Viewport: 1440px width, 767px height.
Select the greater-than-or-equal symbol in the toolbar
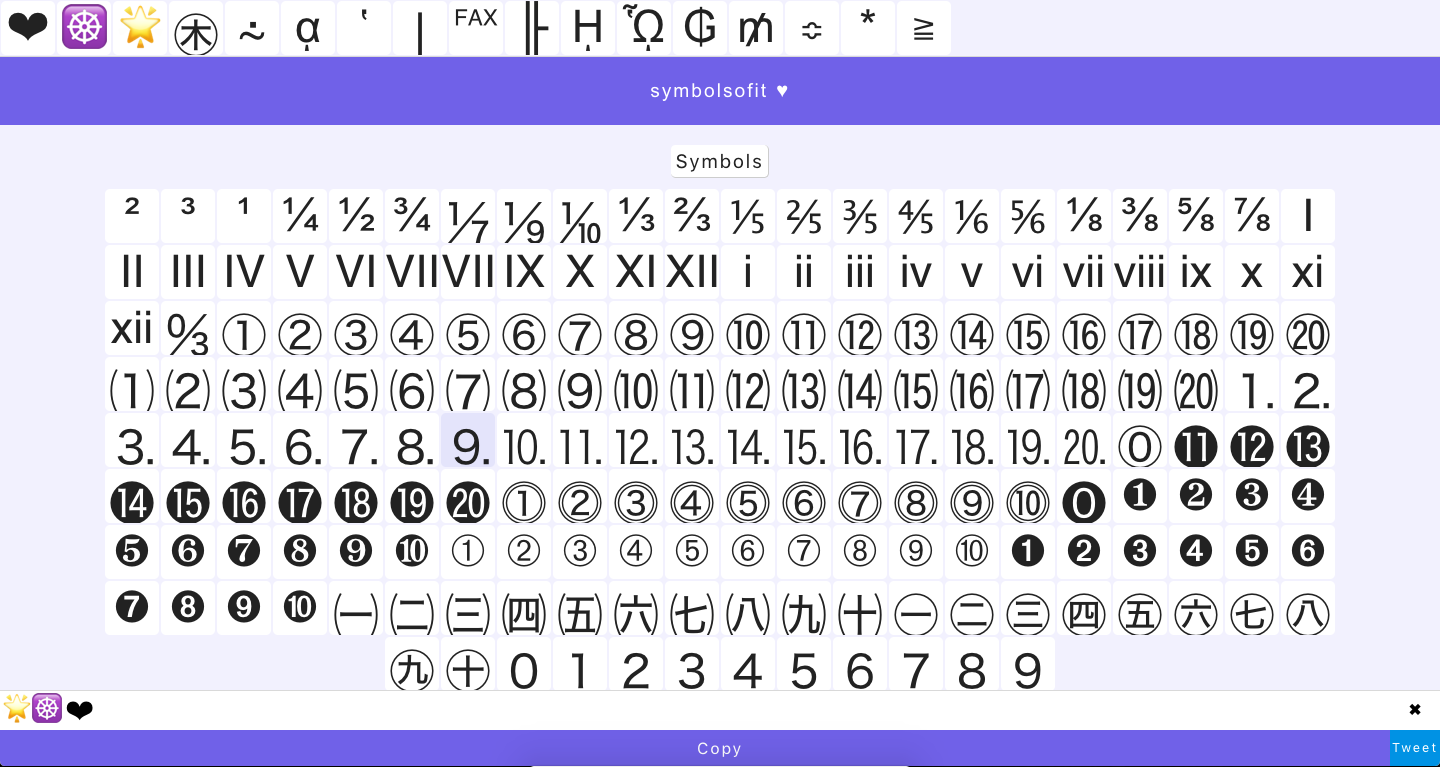924,27
